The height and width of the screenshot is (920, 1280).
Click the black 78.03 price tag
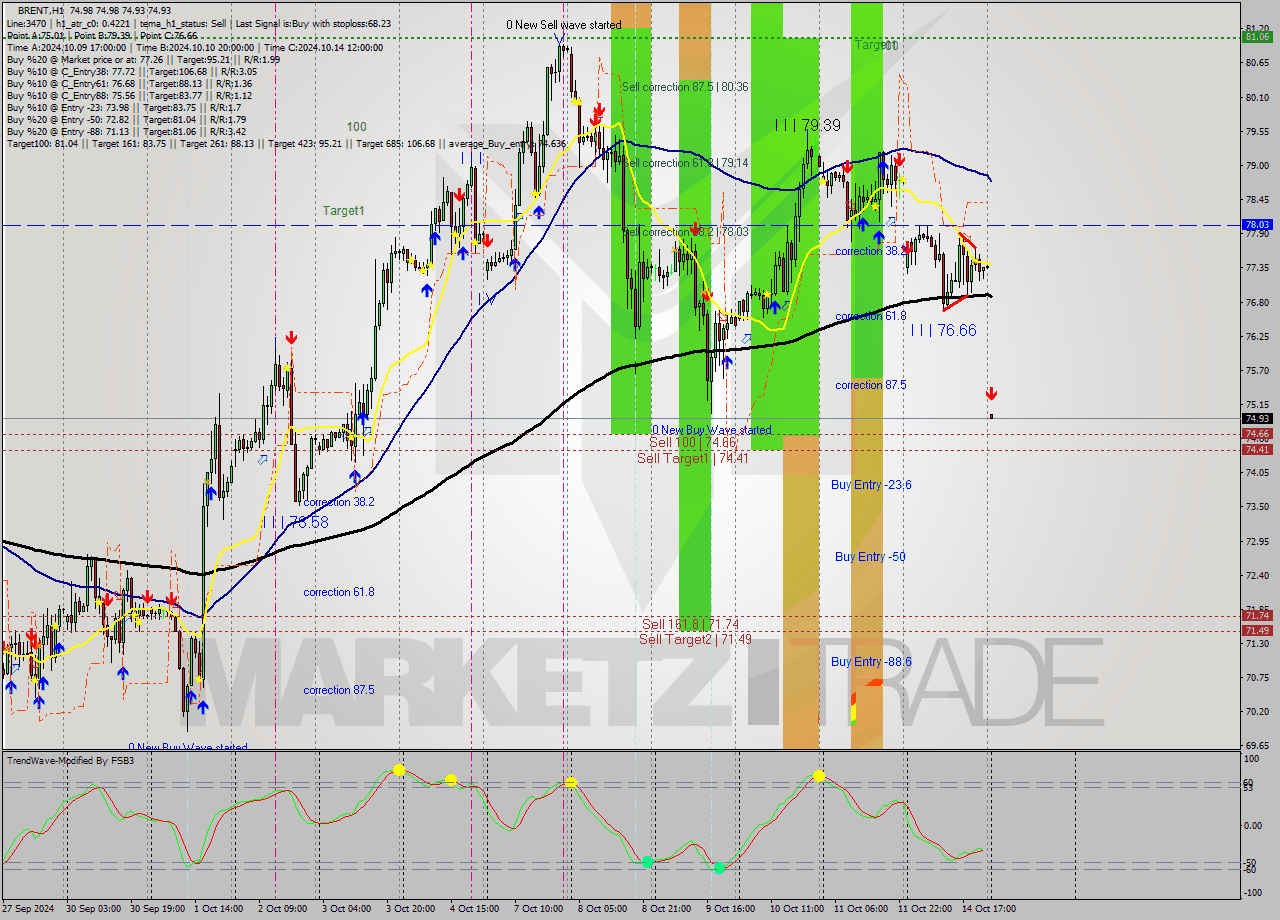pyautogui.click(x=1257, y=225)
